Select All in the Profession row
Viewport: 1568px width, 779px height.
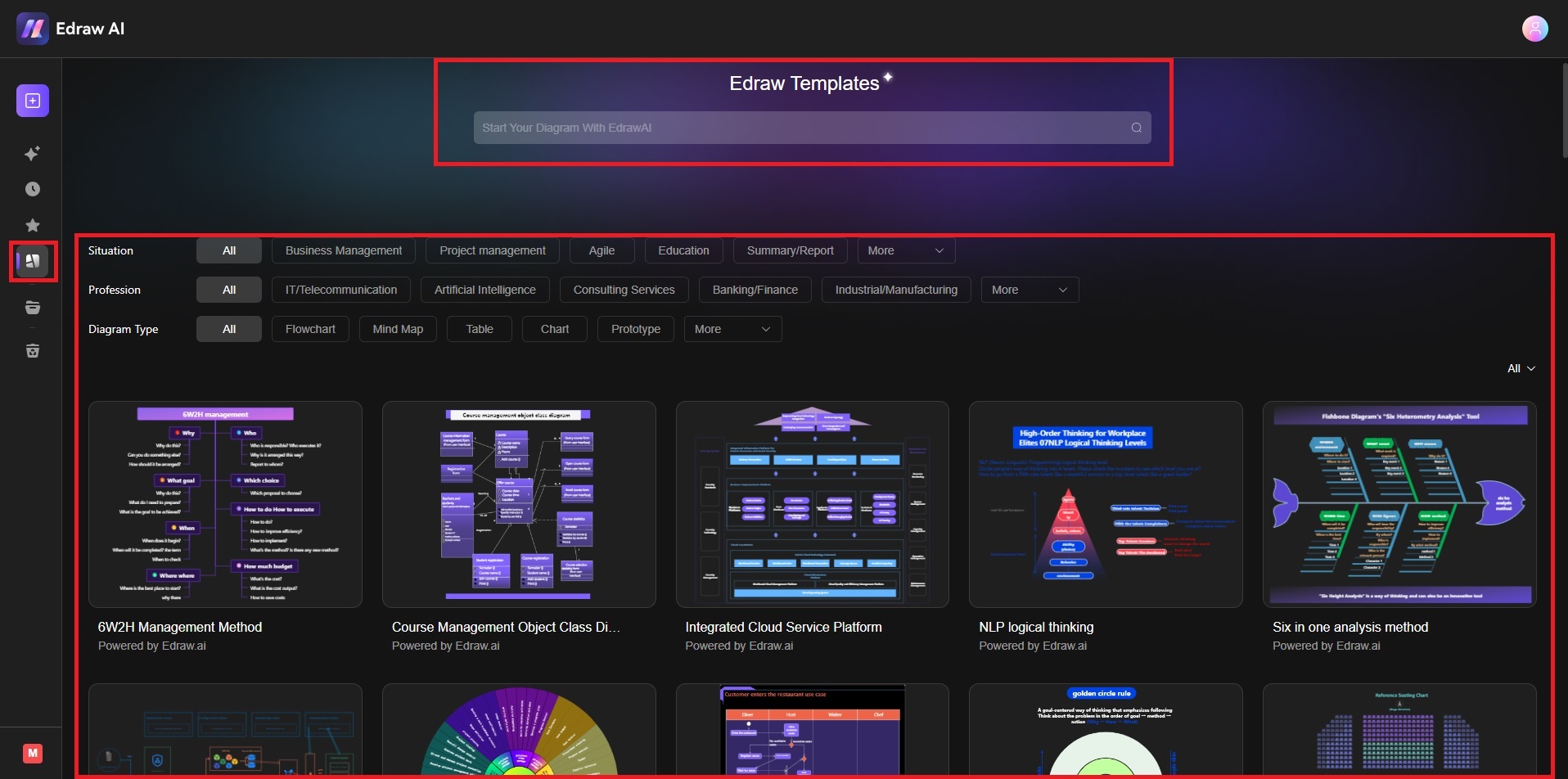pyautogui.click(x=229, y=290)
